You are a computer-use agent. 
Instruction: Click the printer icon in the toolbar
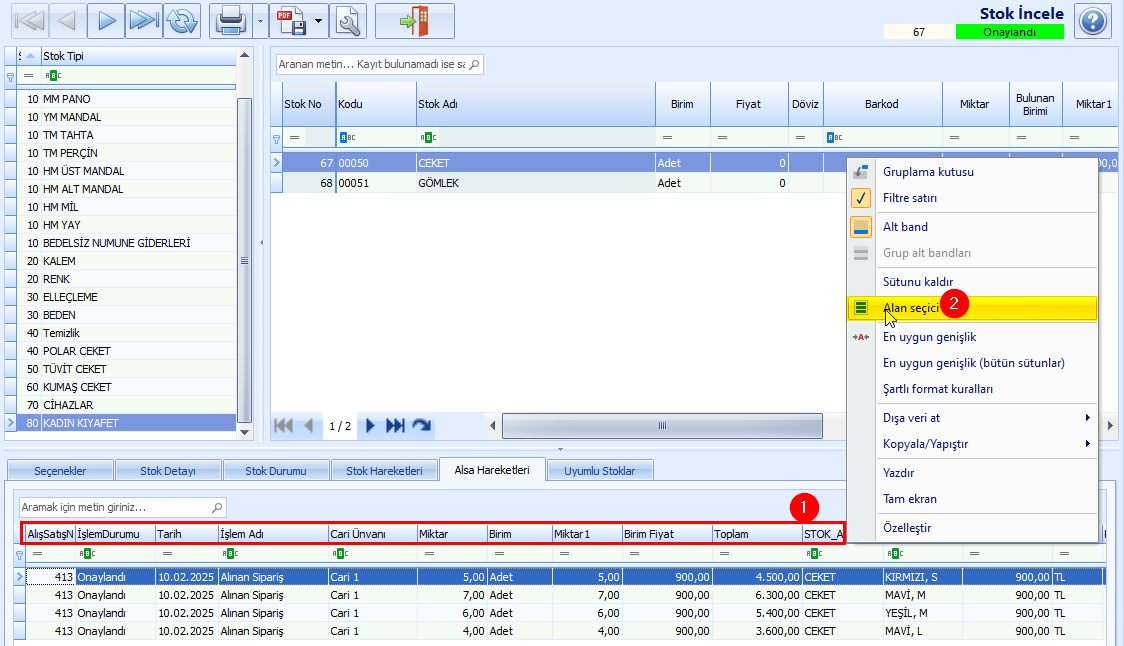click(231, 21)
